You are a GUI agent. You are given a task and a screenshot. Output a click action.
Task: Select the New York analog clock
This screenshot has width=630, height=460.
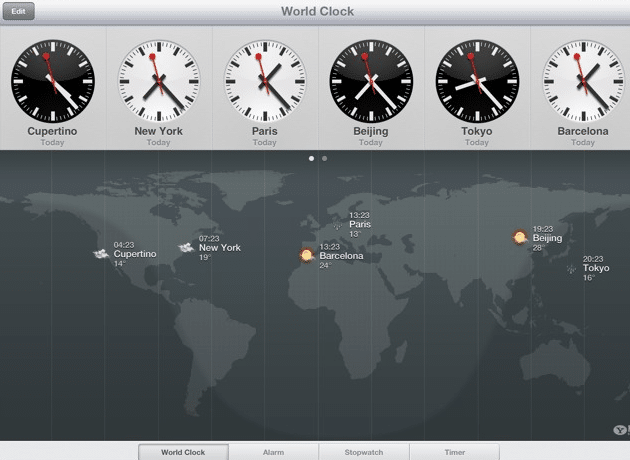click(159, 81)
